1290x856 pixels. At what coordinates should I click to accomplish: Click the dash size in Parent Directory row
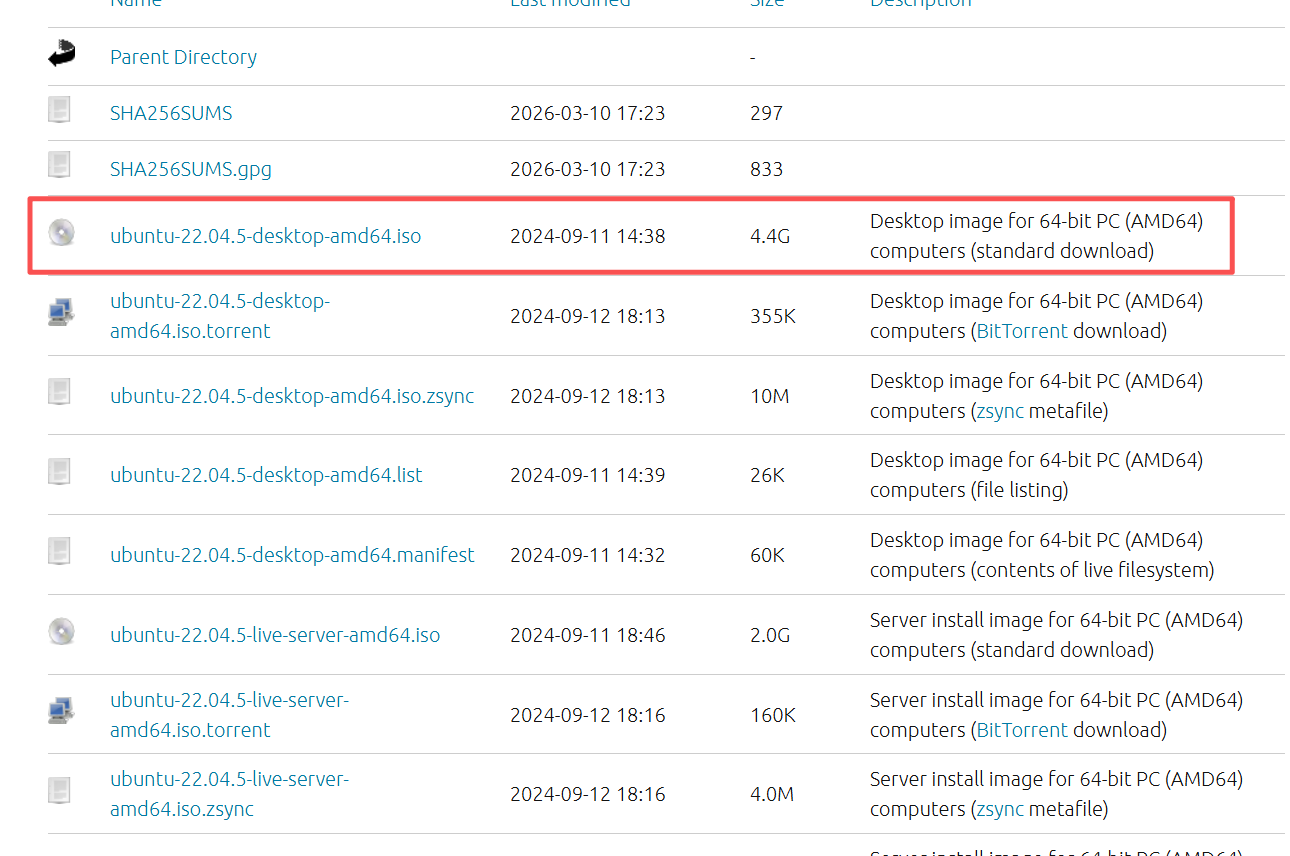pyautogui.click(x=752, y=57)
